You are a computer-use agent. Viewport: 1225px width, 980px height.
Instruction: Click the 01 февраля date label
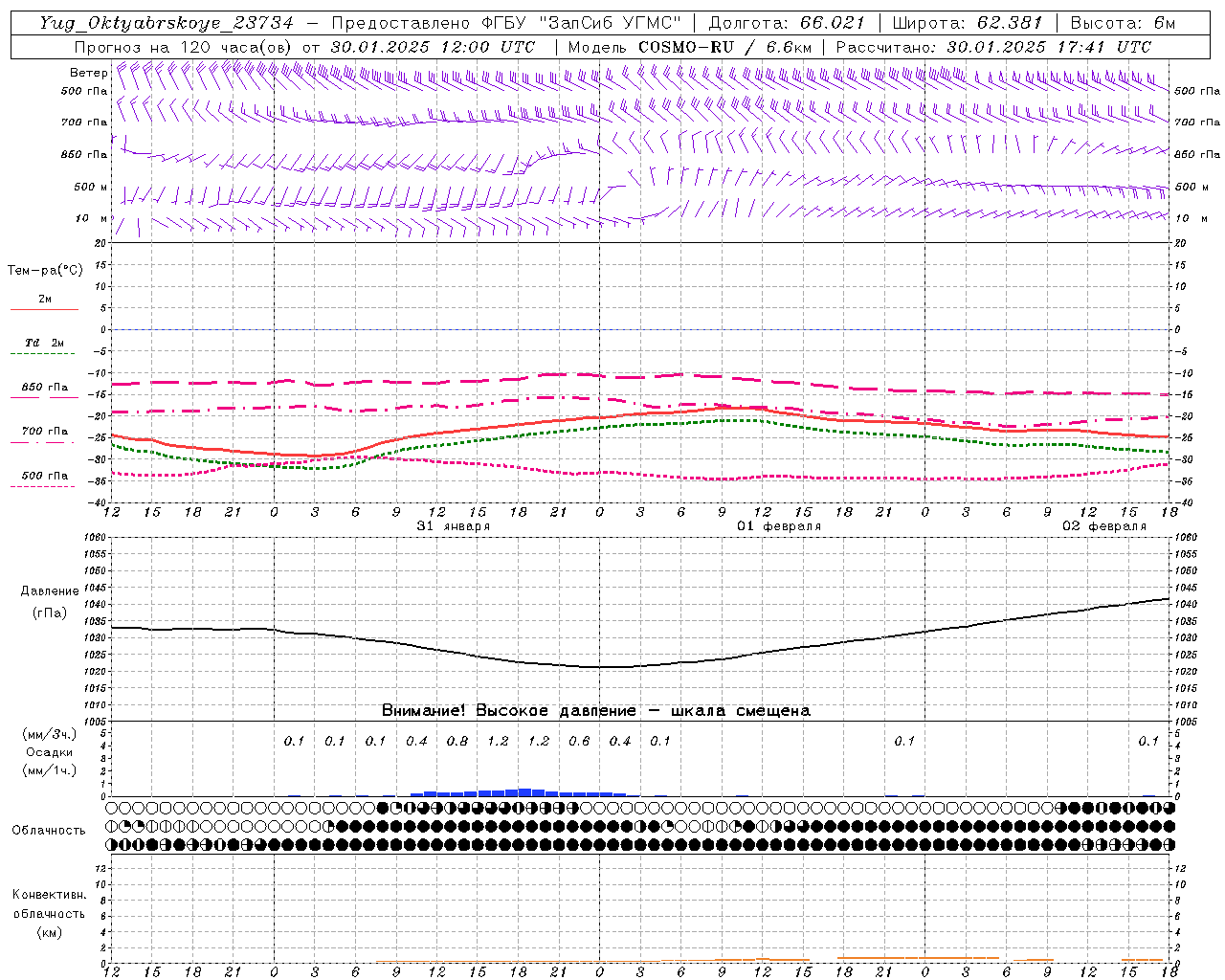(x=778, y=526)
